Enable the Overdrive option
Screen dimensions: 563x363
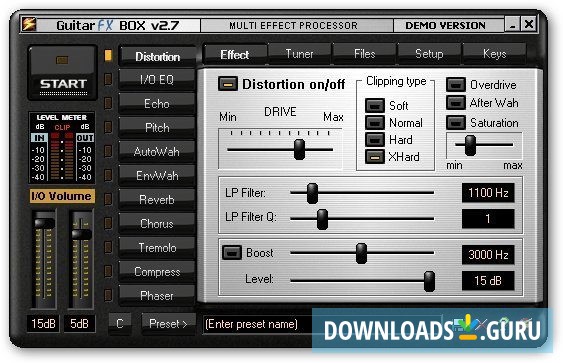click(x=456, y=85)
